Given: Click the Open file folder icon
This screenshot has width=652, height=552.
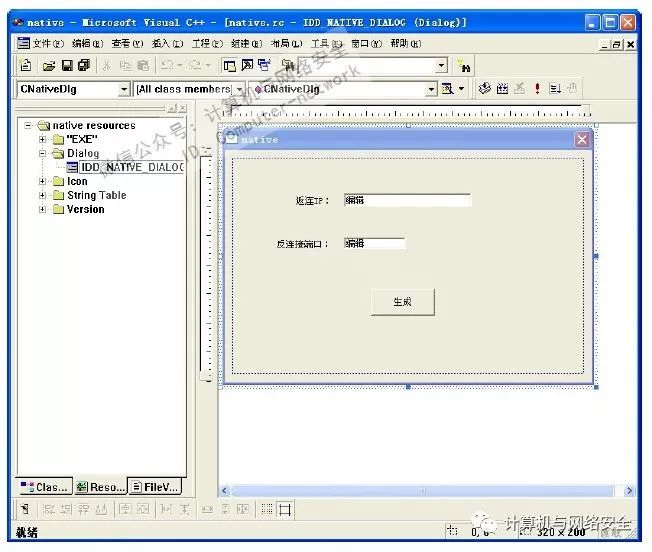Looking at the screenshot, I should point(49,66).
